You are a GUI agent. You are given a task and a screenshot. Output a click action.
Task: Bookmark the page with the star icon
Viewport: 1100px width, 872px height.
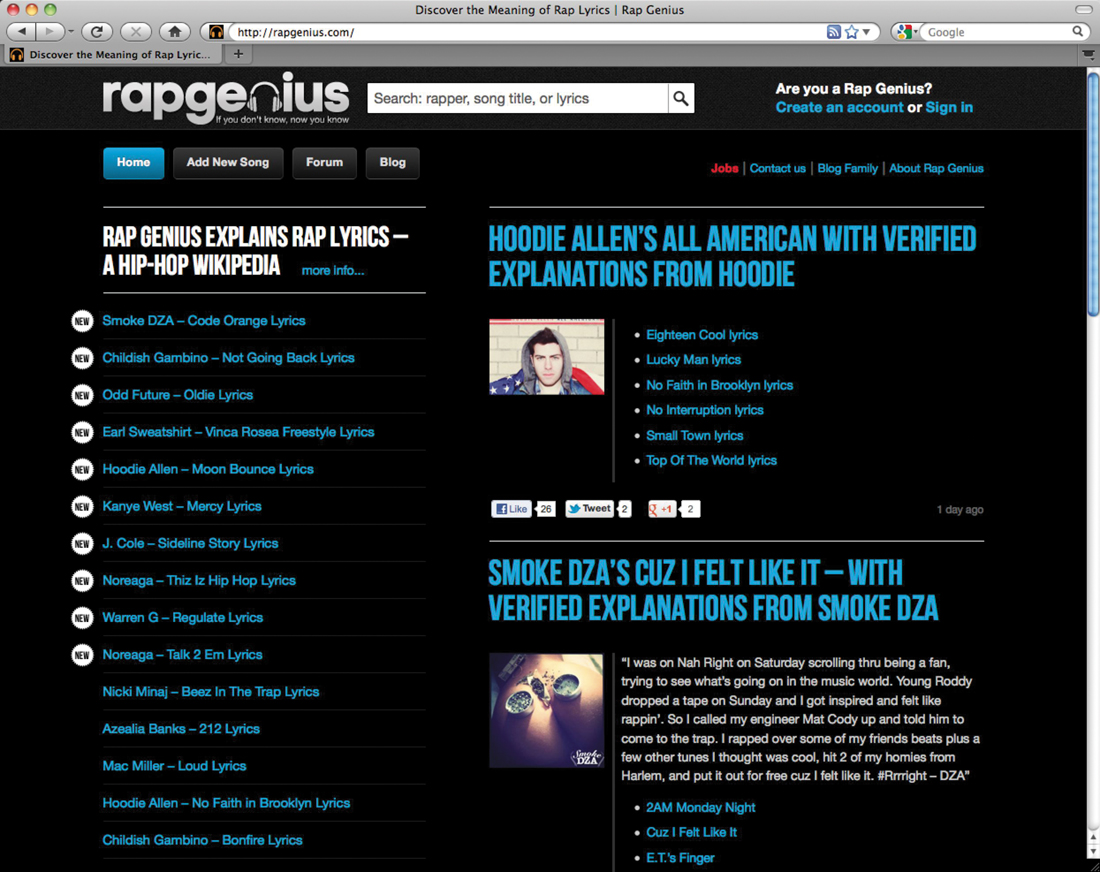tap(852, 32)
